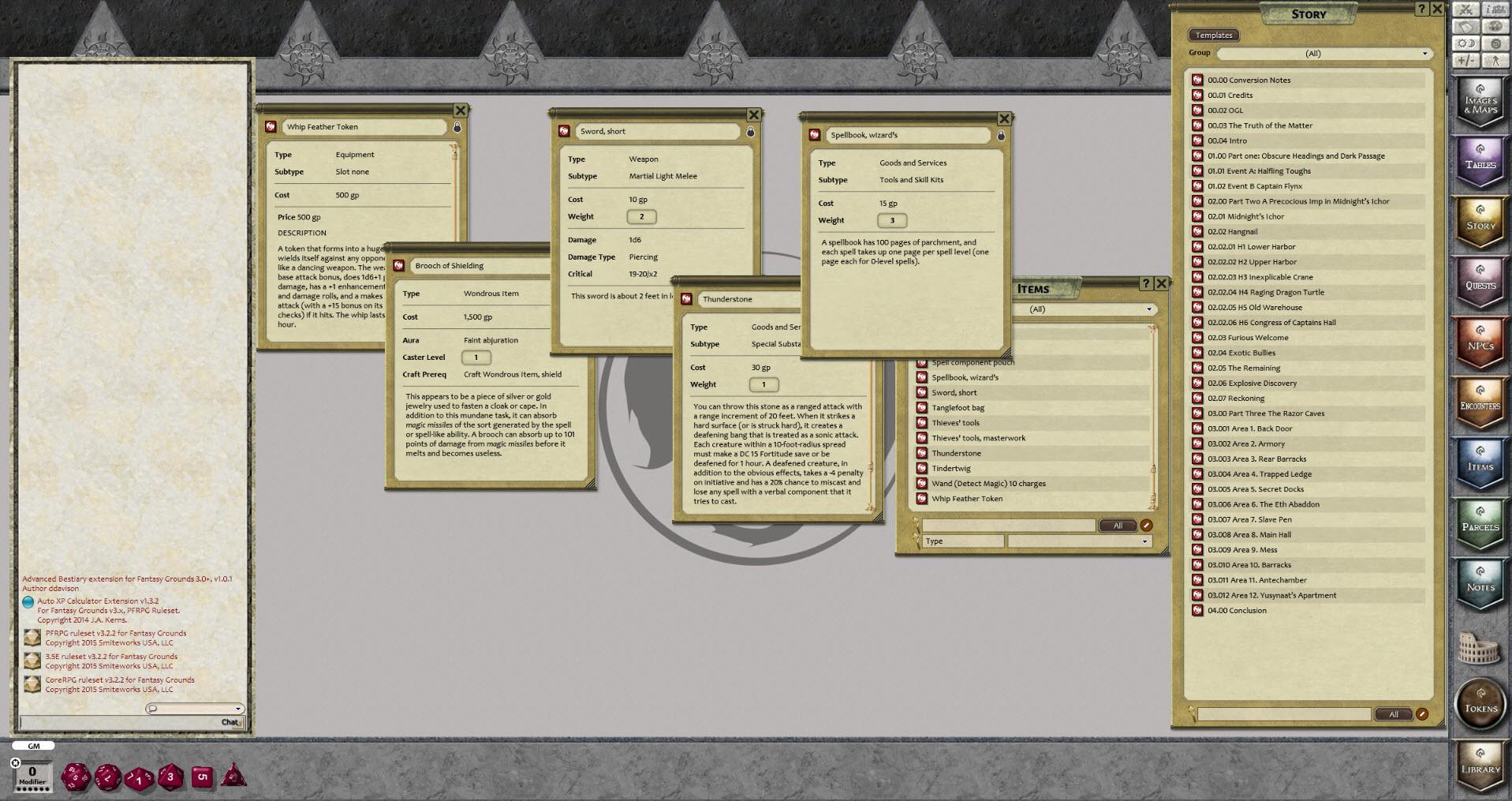
Task: Lock the Whip Feather Token record
Action: tap(456, 126)
